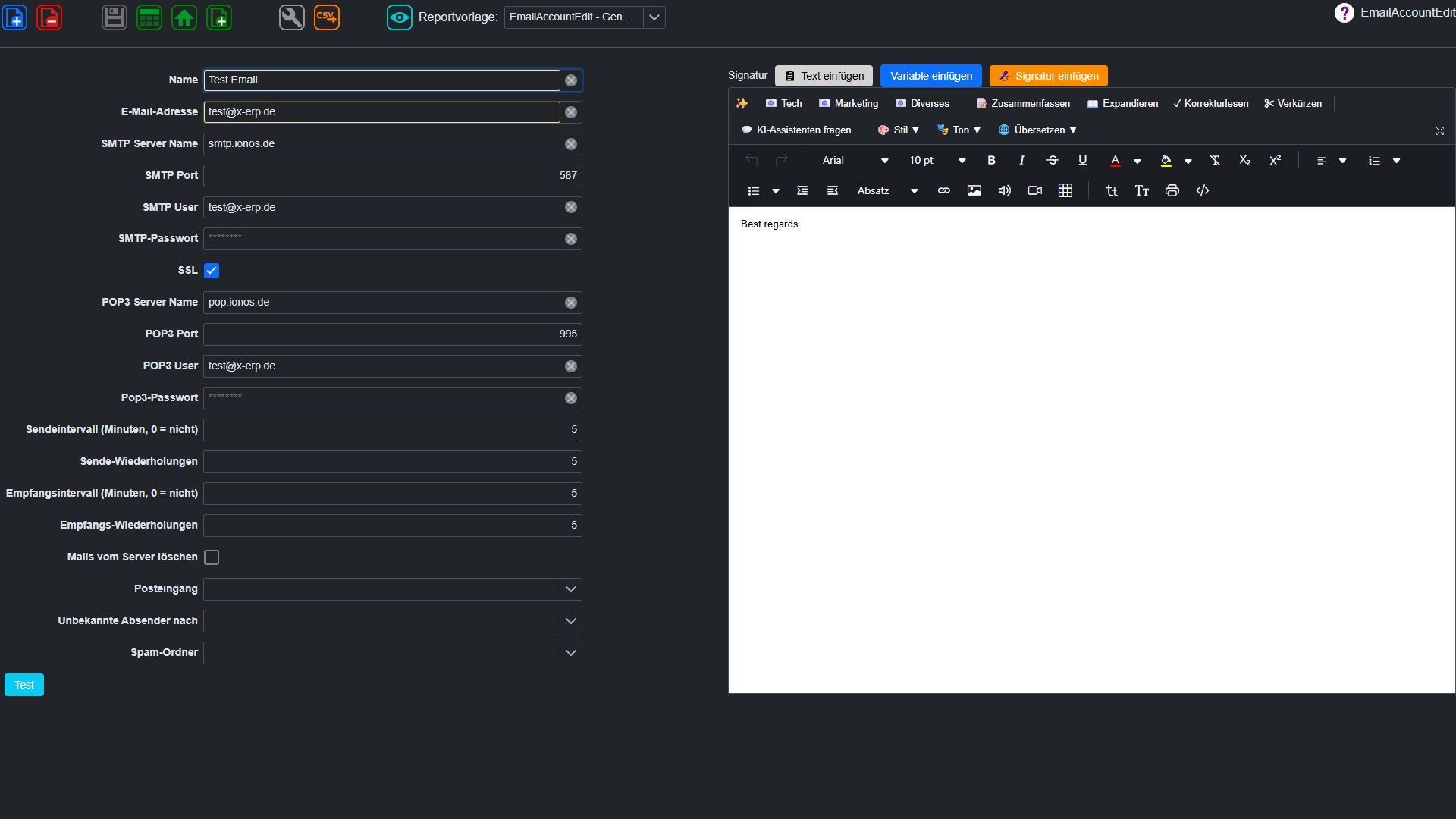Image resolution: width=1456 pixels, height=819 pixels.
Task: Select the Marketing AI option
Action: (849, 104)
